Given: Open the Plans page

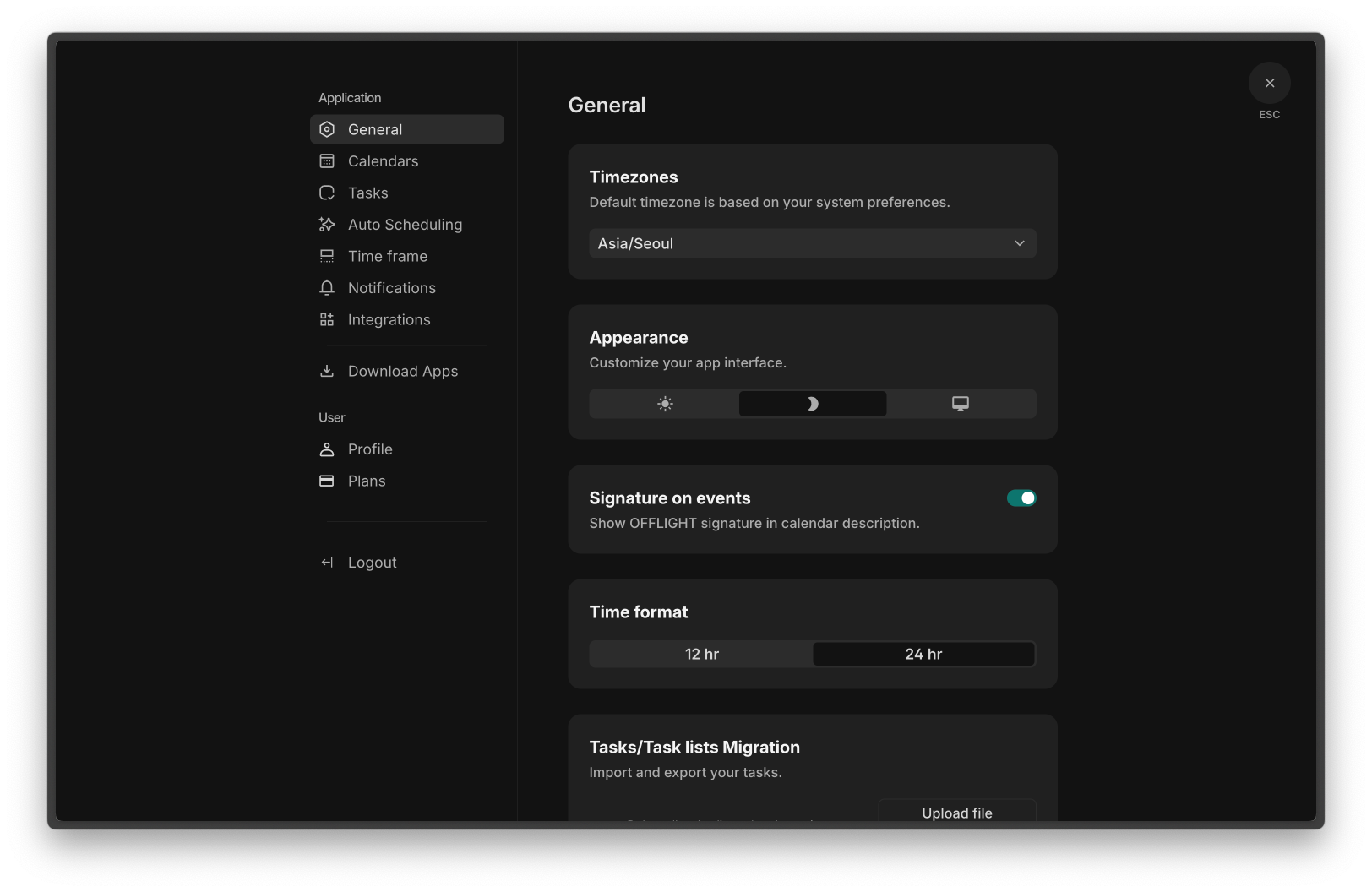Looking at the screenshot, I should pyautogui.click(x=407, y=481).
